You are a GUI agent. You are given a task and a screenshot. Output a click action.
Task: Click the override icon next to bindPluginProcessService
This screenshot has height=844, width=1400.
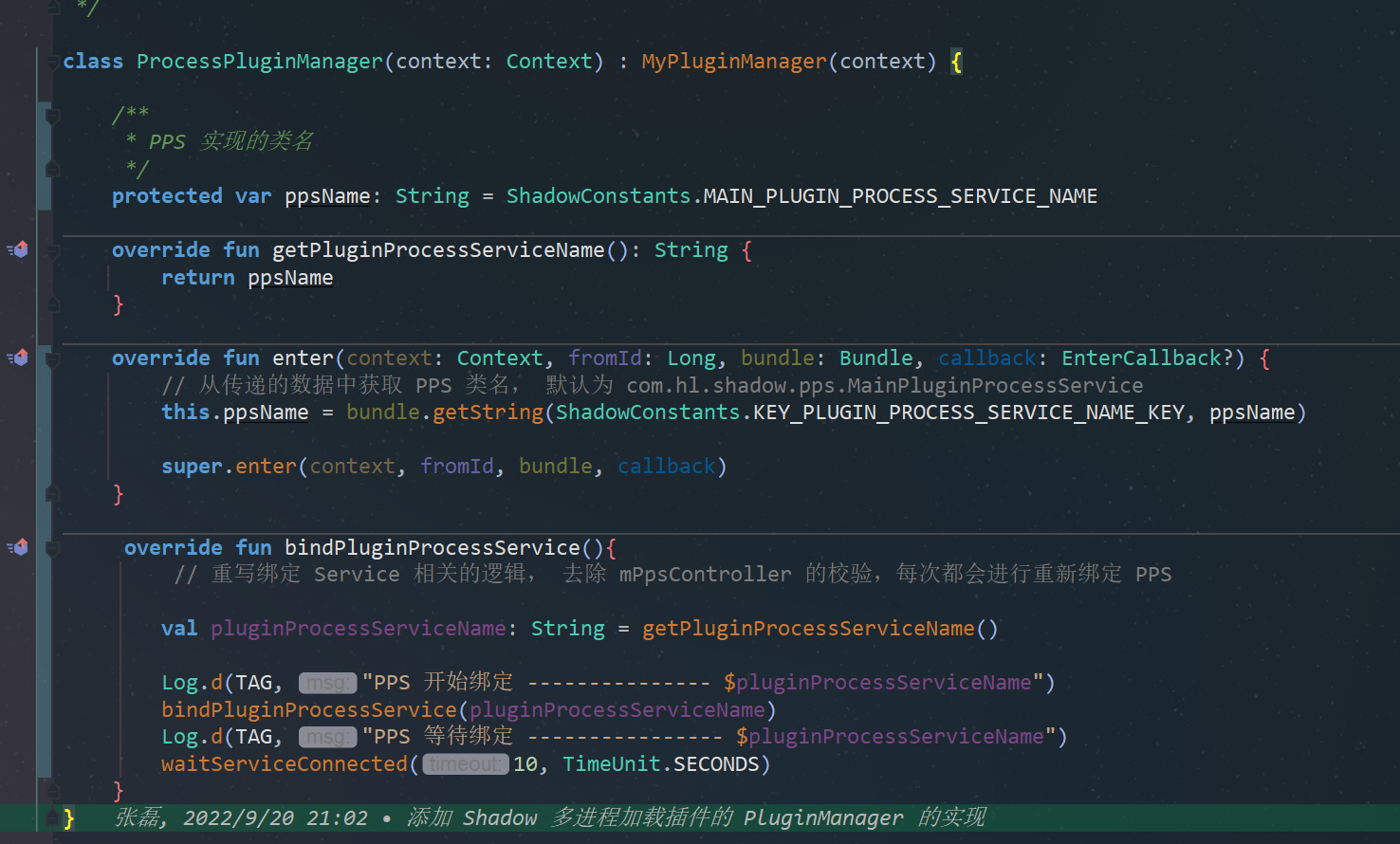pyautogui.click(x=17, y=547)
